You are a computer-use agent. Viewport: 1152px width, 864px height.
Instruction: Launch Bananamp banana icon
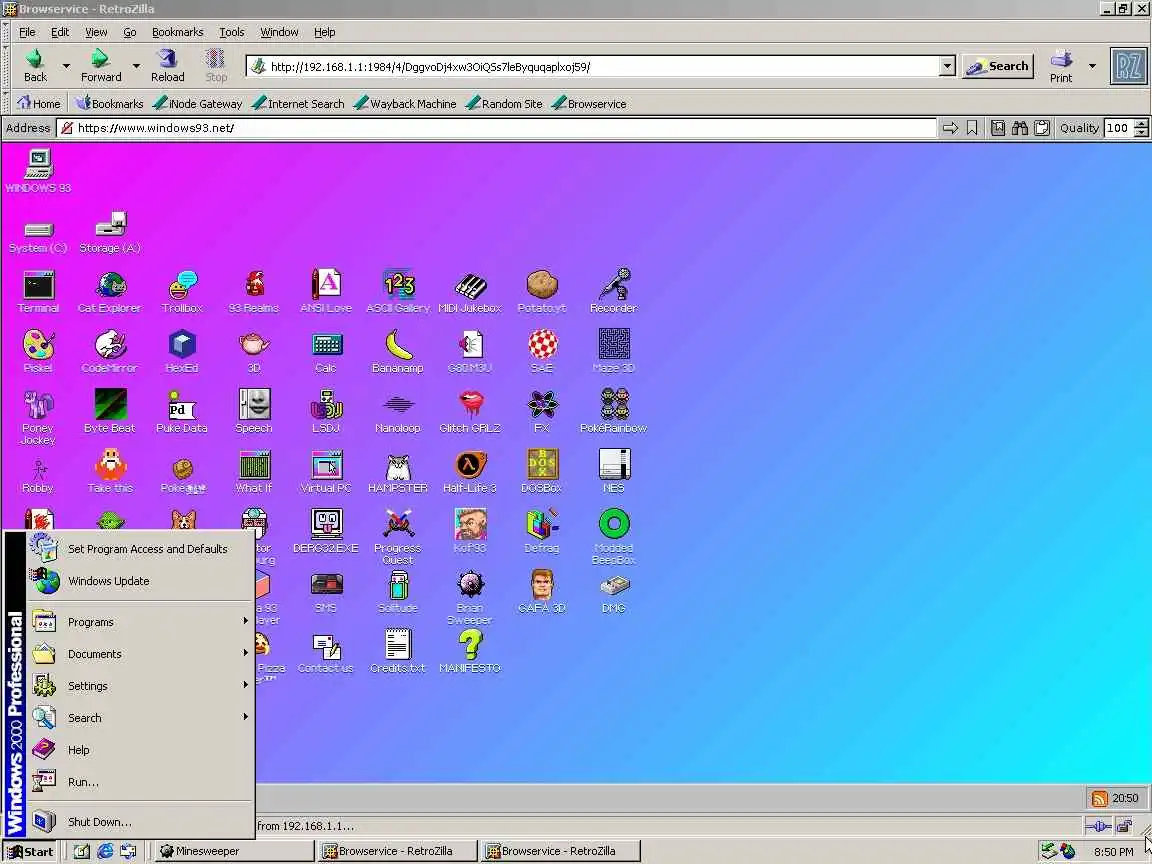point(397,352)
